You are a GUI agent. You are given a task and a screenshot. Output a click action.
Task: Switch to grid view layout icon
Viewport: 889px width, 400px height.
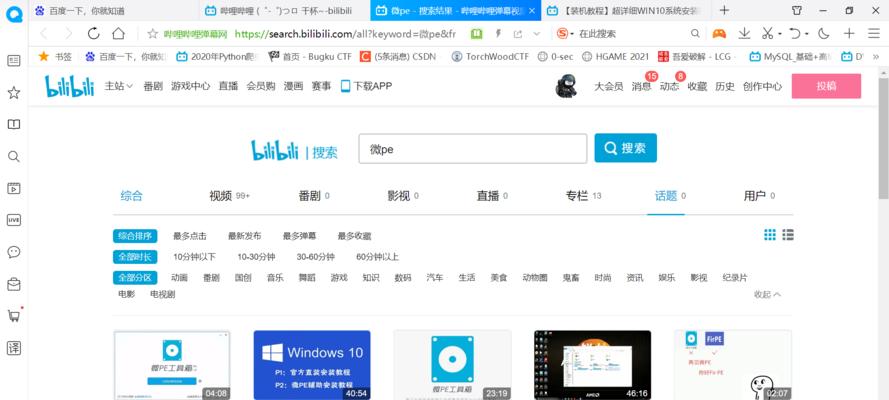coord(769,235)
